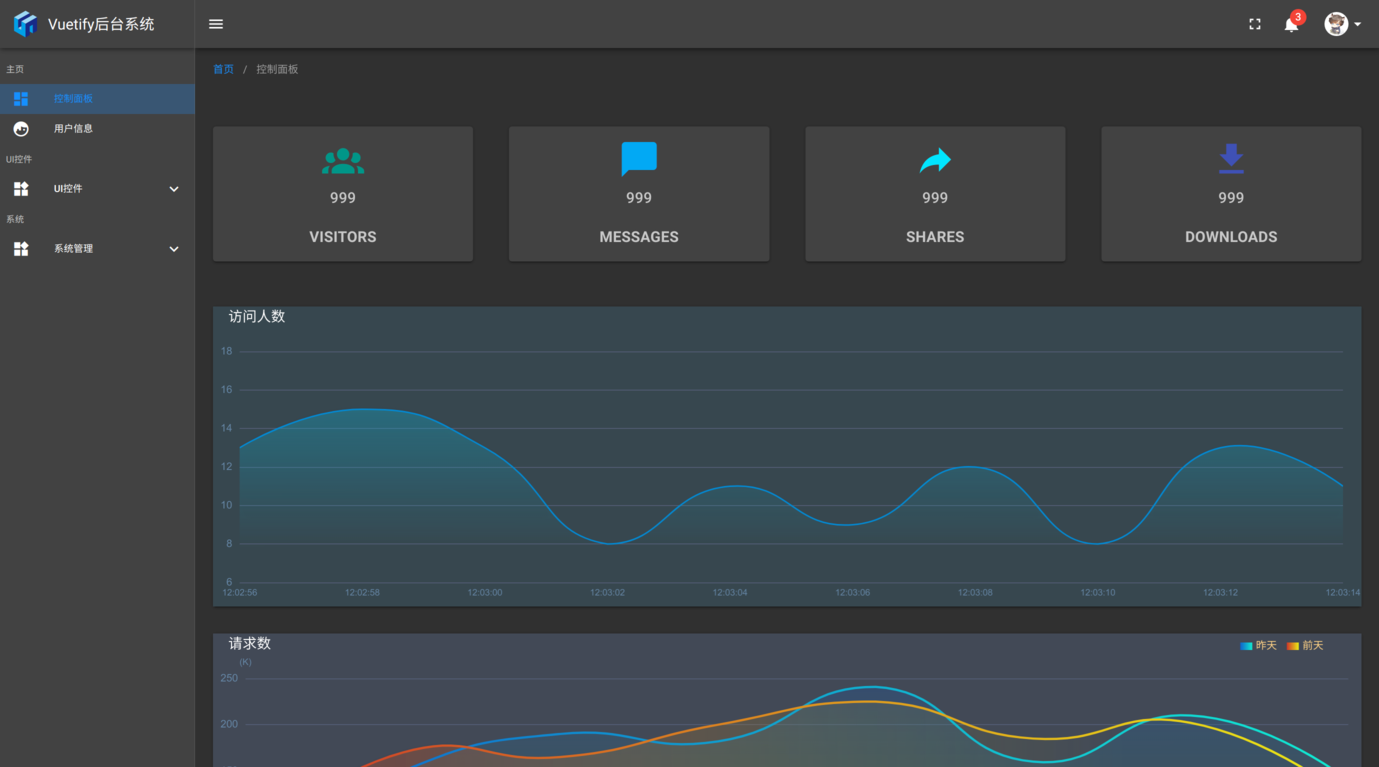Image resolution: width=1379 pixels, height=767 pixels.
Task: Click the DOWNLOADS card label
Action: pyautogui.click(x=1231, y=237)
